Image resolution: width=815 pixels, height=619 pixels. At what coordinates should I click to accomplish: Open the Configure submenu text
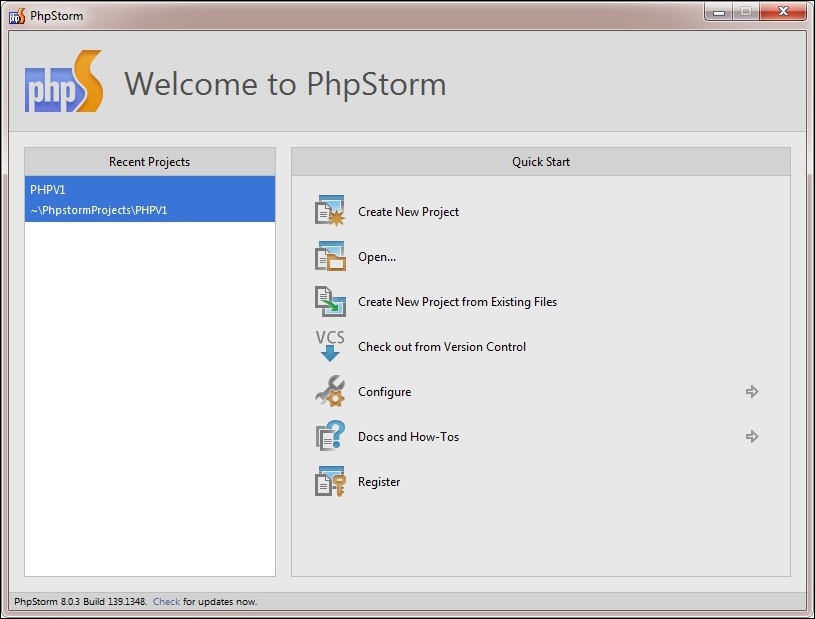(385, 392)
